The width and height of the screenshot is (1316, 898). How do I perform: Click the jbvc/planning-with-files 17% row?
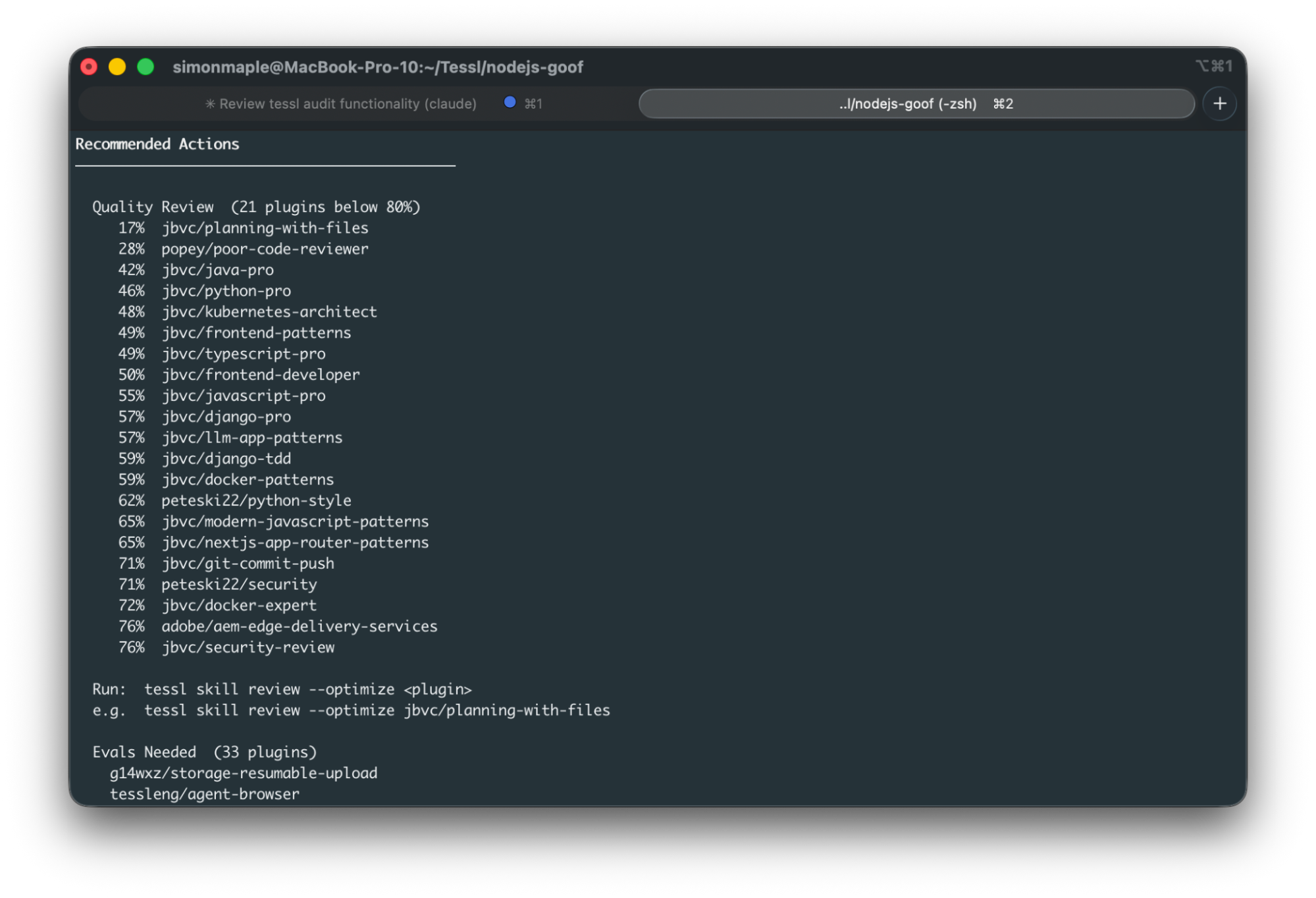point(243,228)
